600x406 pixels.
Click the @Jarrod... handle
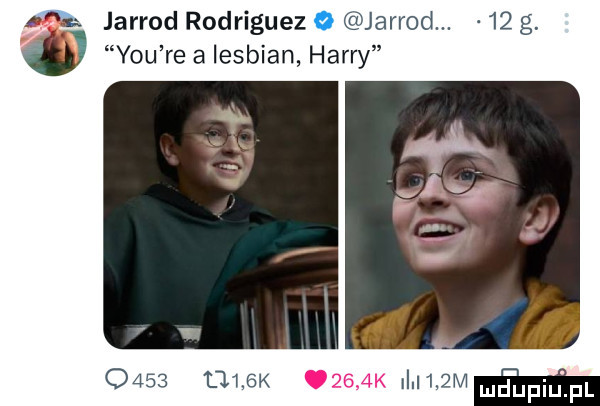coord(398,22)
